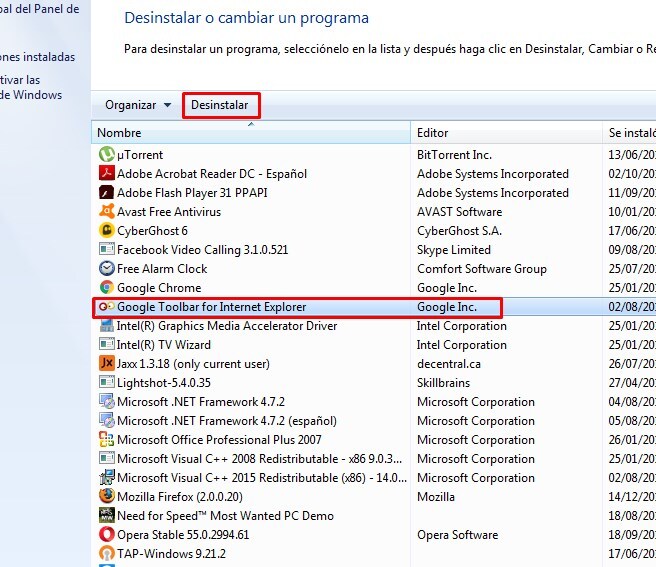Click decentral.ca editor cell
Viewport: 656px width, 567px height.
(x=448, y=364)
